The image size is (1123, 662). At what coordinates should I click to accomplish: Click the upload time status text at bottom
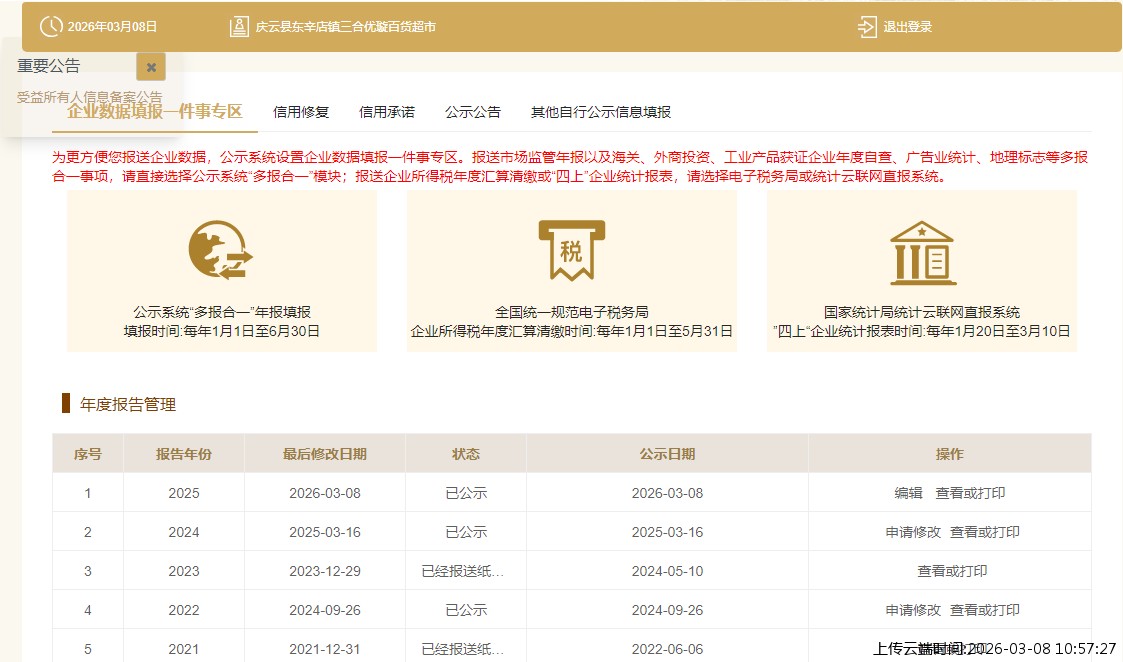pyautogui.click(x=990, y=648)
